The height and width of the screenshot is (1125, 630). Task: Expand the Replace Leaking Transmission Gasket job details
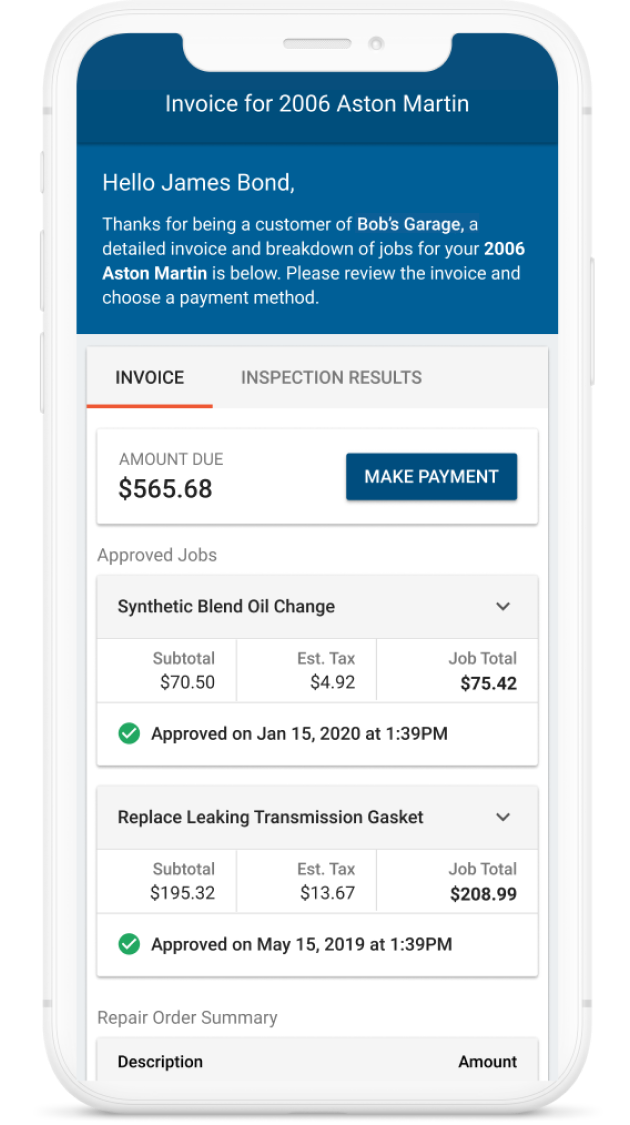[504, 817]
